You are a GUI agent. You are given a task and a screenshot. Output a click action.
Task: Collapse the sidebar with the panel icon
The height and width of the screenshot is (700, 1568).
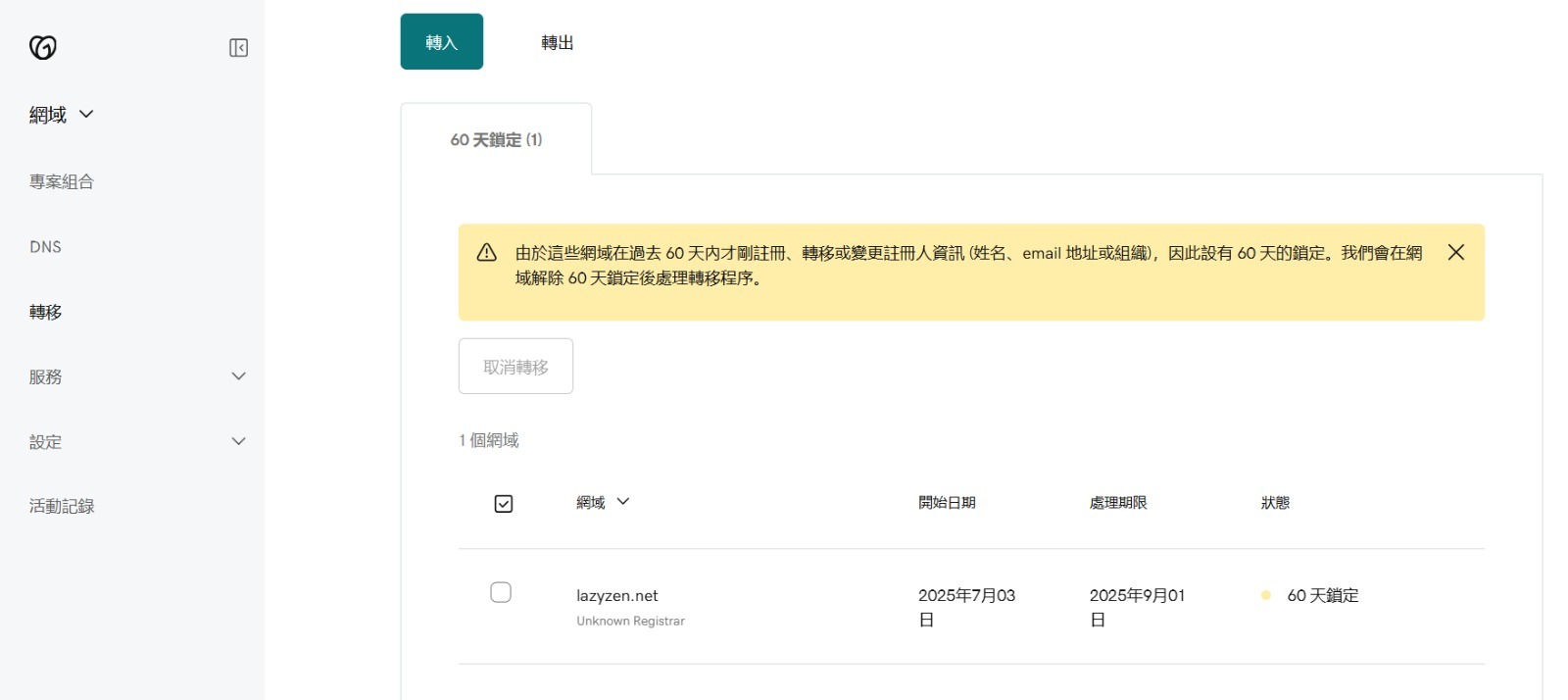(238, 48)
